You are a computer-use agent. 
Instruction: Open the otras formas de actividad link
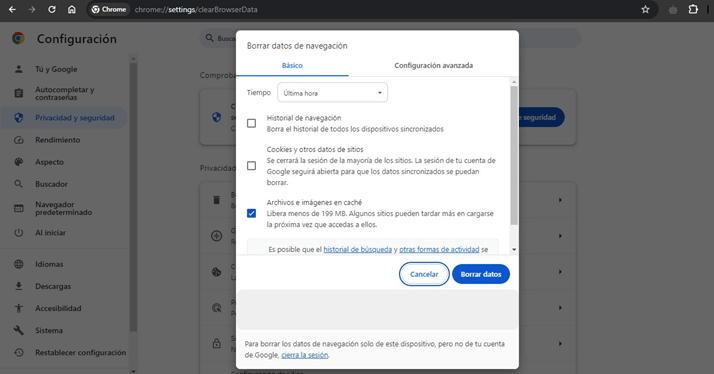439,249
